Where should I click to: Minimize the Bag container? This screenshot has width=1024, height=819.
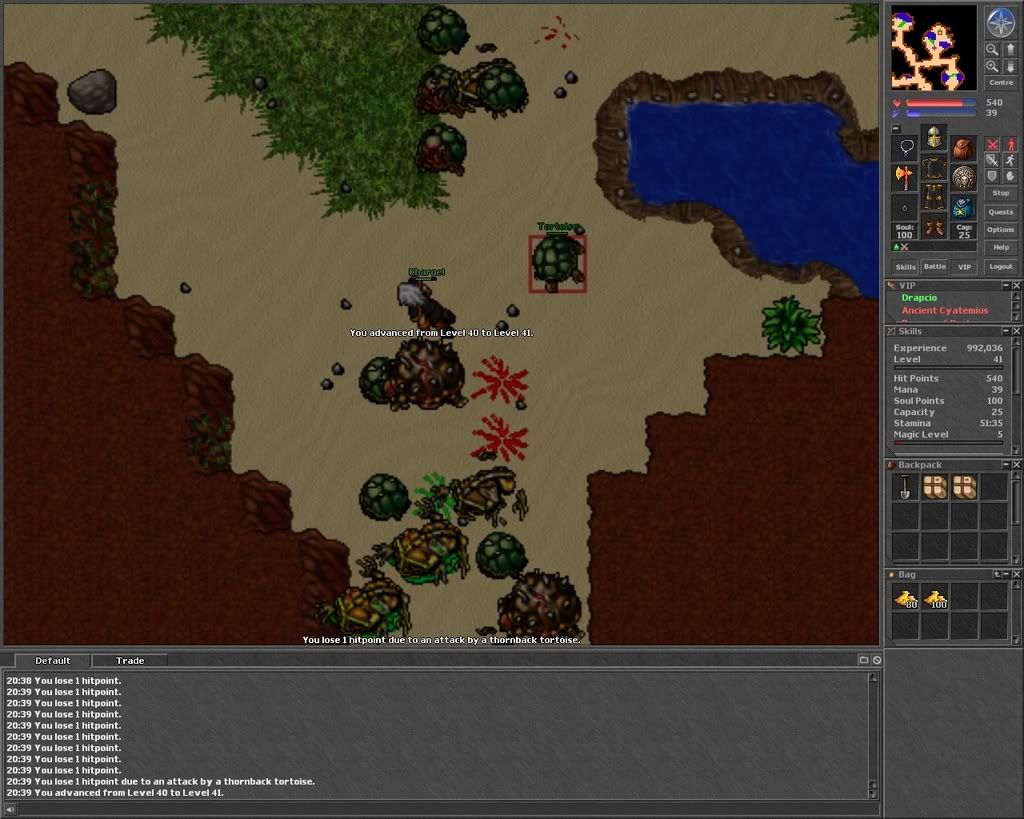[x=1006, y=574]
